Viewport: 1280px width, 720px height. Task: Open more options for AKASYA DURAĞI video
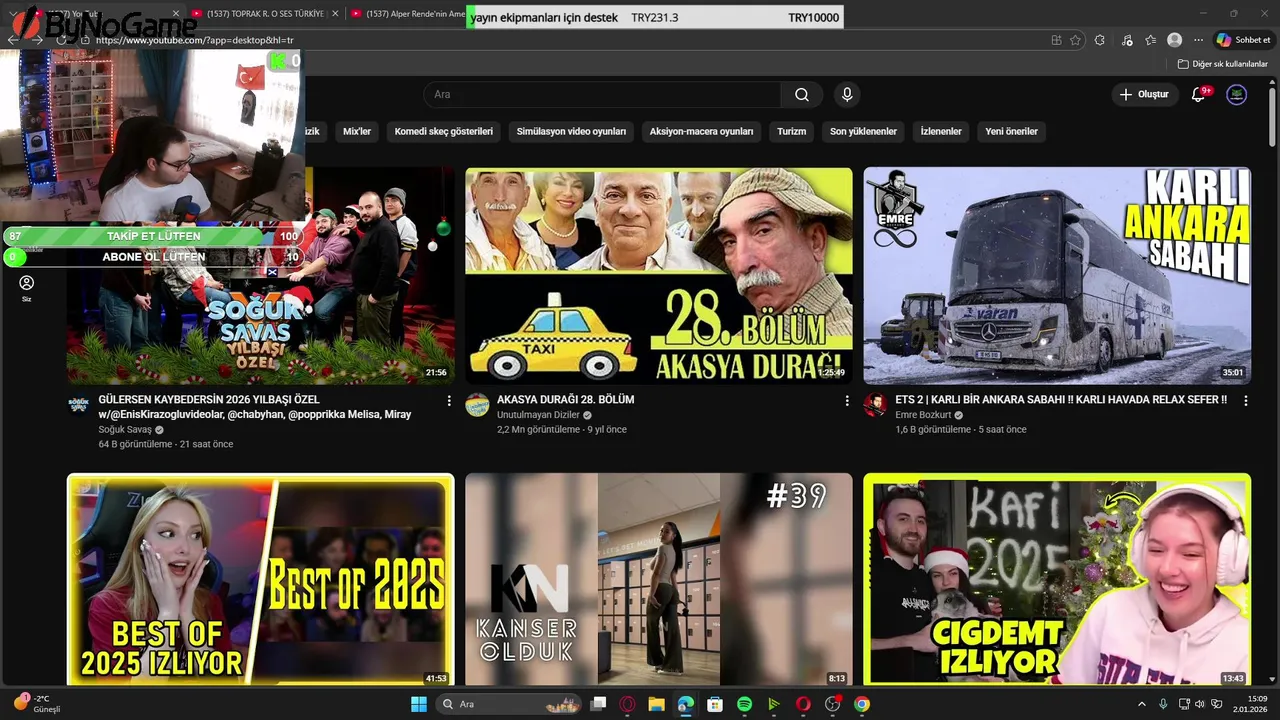[847, 400]
